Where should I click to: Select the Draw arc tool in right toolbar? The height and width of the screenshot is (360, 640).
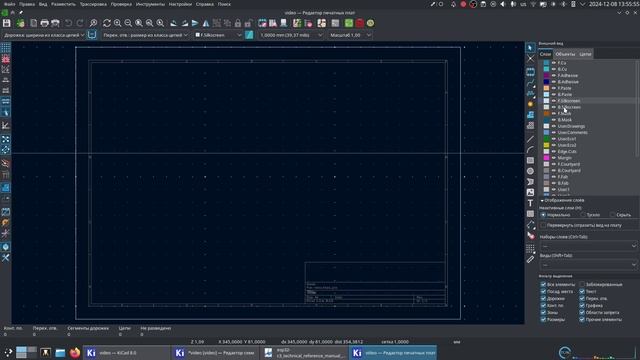tap(530, 150)
